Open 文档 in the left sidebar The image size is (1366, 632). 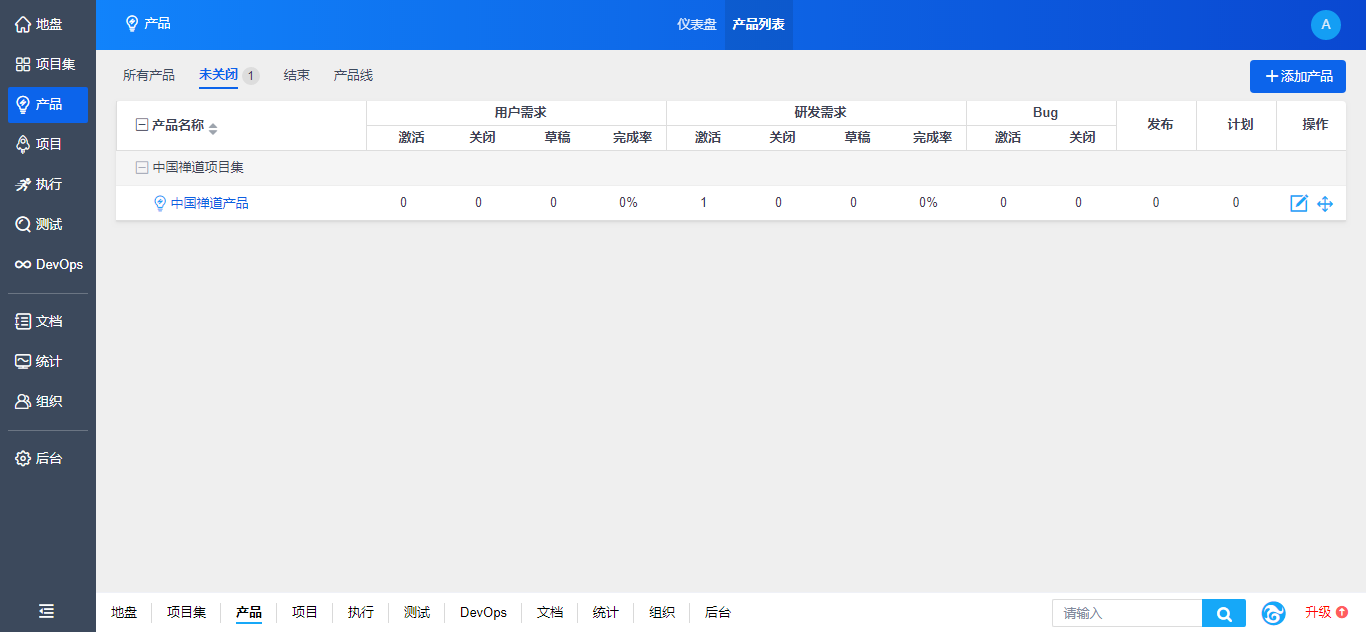[47, 321]
